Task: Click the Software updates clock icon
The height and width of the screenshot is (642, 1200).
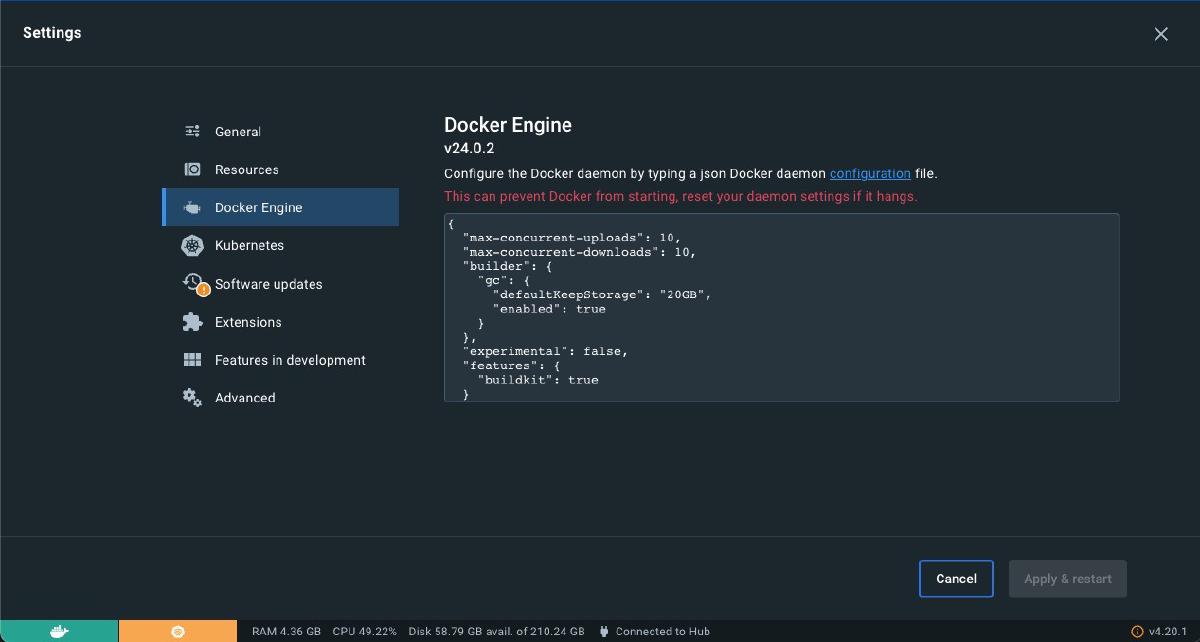Action: point(192,283)
